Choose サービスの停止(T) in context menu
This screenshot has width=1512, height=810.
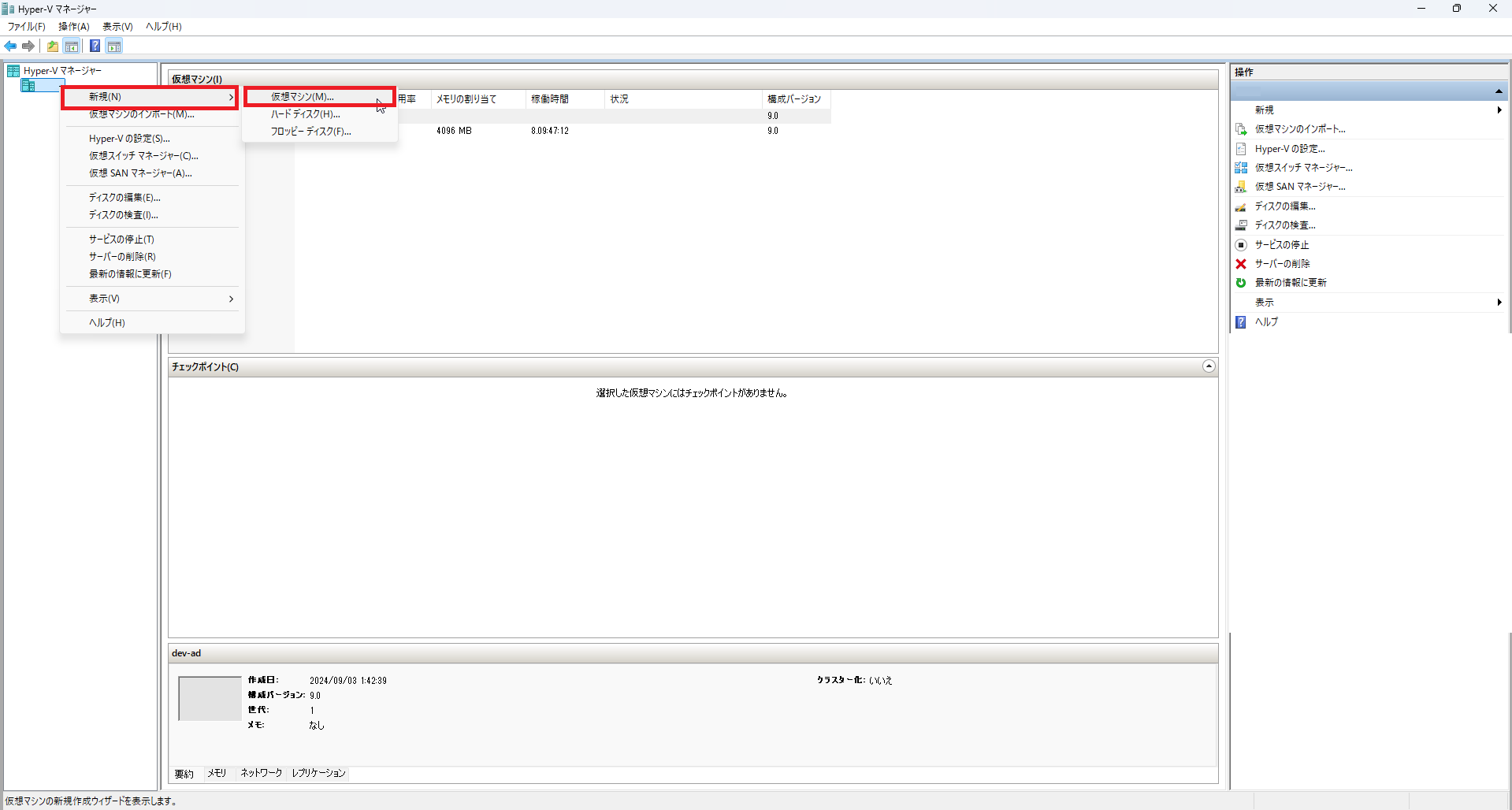click(x=152, y=240)
